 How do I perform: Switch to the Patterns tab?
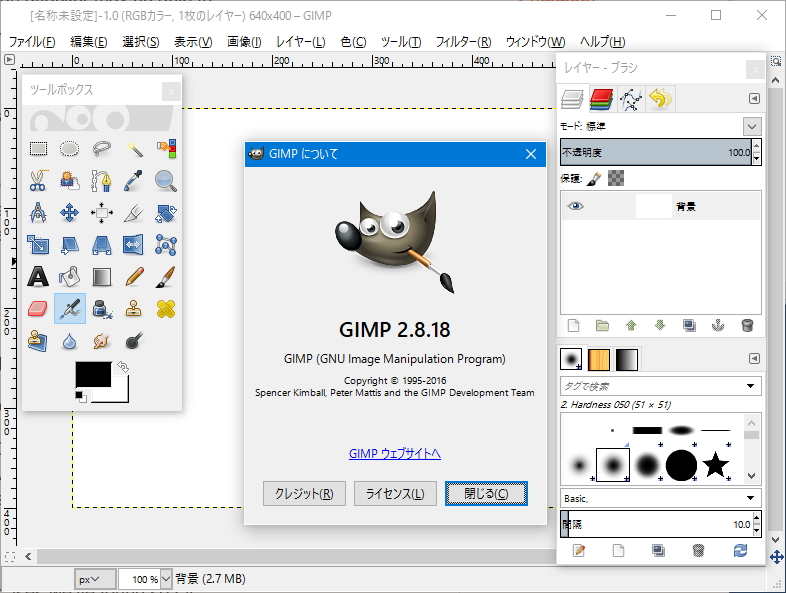click(x=599, y=359)
